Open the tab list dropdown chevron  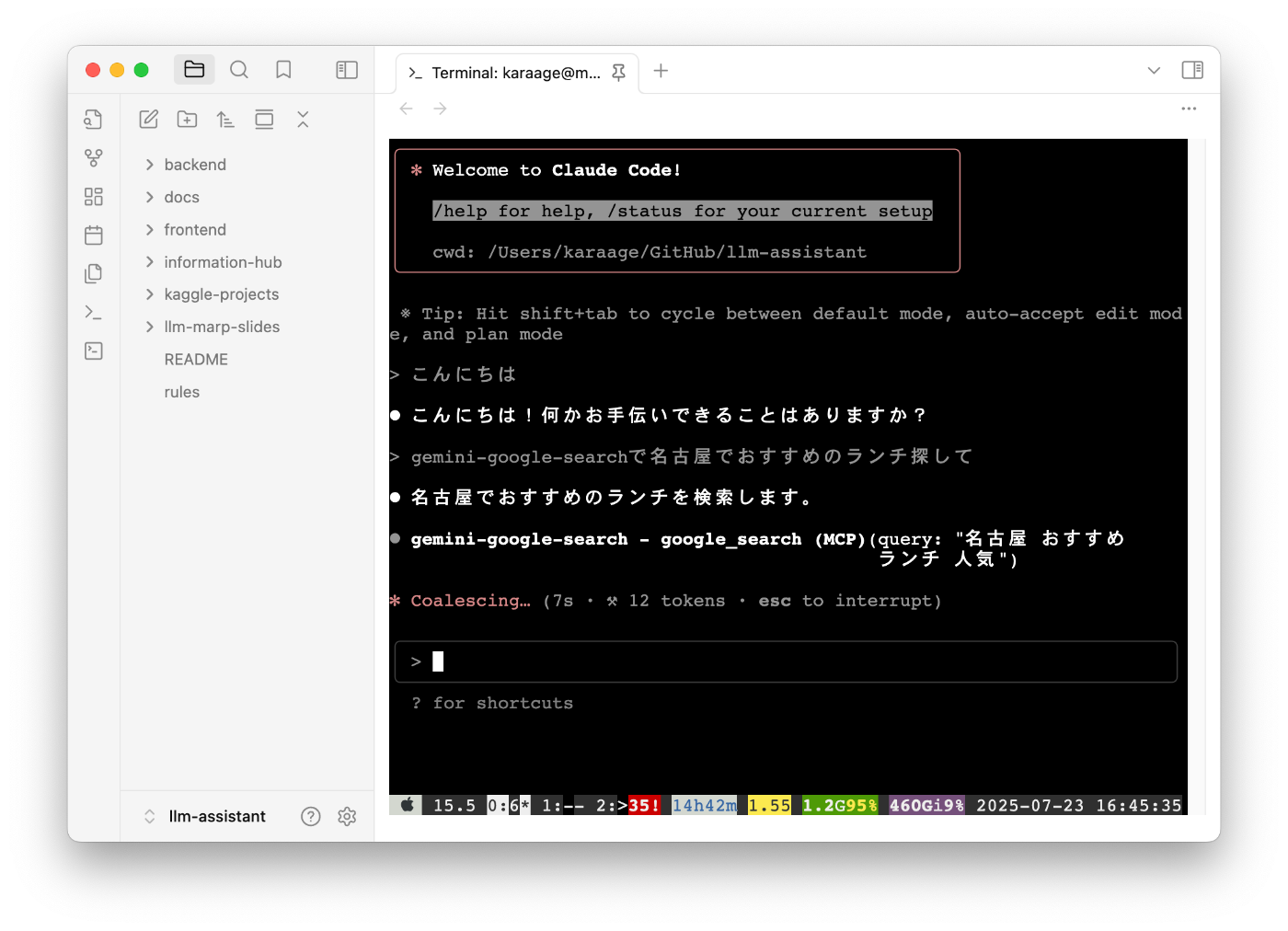[x=1154, y=71]
